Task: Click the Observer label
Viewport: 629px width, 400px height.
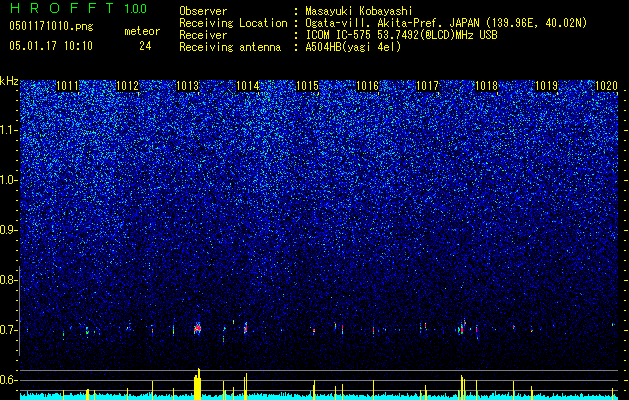Action: pyautogui.click(x=203, y=11)
